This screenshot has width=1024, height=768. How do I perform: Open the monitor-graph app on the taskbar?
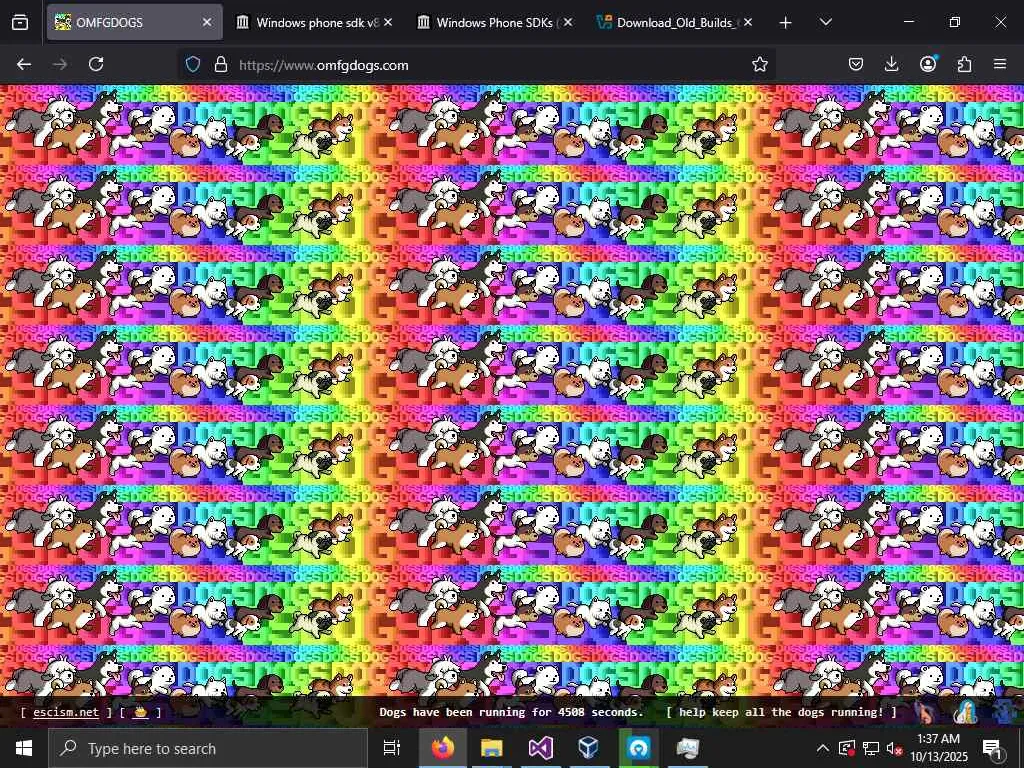point(687,748)
